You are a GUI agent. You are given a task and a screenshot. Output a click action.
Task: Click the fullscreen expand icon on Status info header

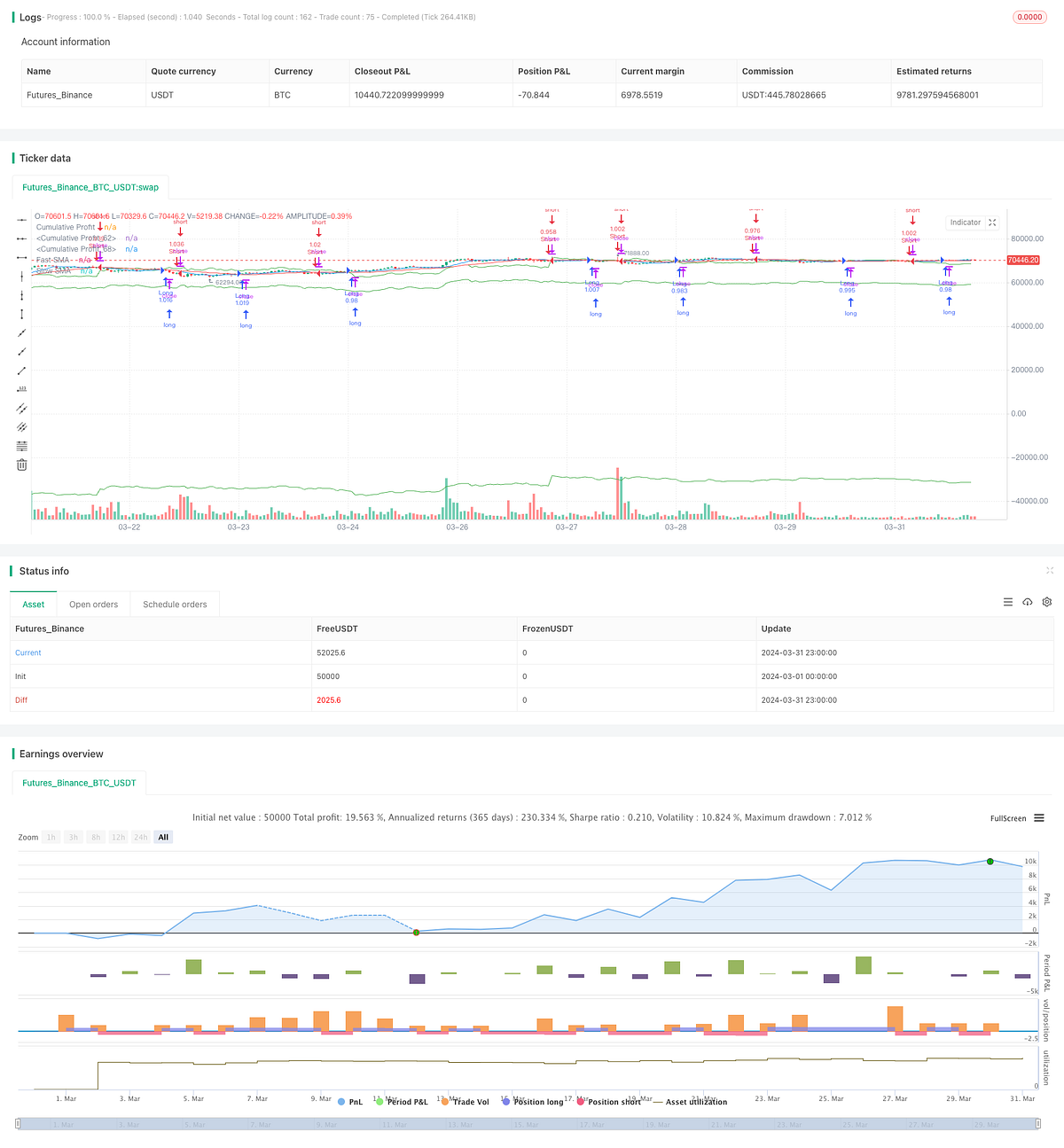click(1050, 571)
